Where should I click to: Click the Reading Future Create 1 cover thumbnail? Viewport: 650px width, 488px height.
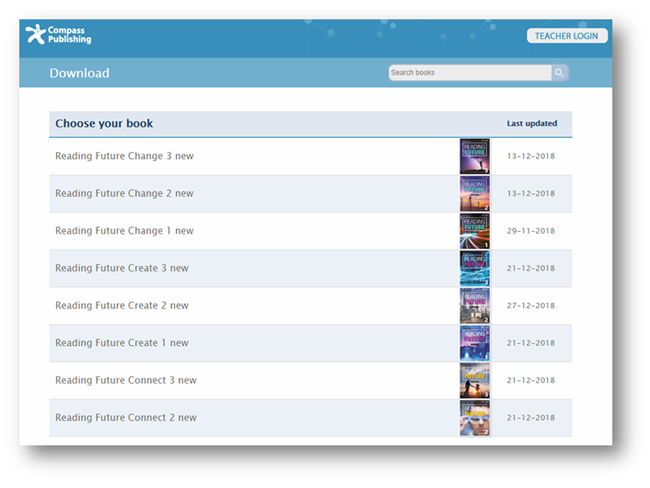point(475,343)
